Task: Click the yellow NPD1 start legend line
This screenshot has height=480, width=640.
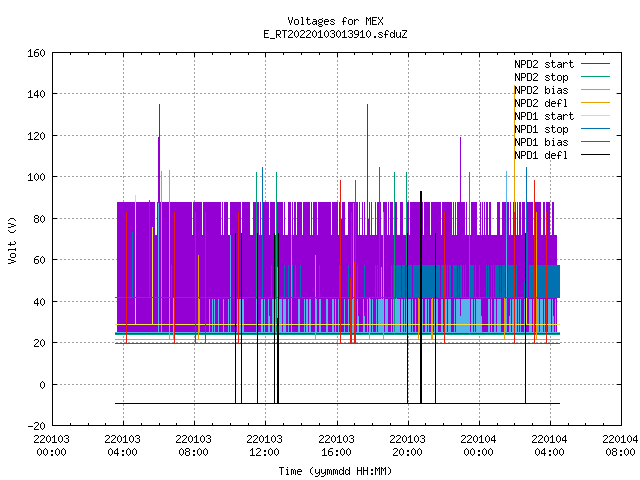Action: [x=595, y=116]
